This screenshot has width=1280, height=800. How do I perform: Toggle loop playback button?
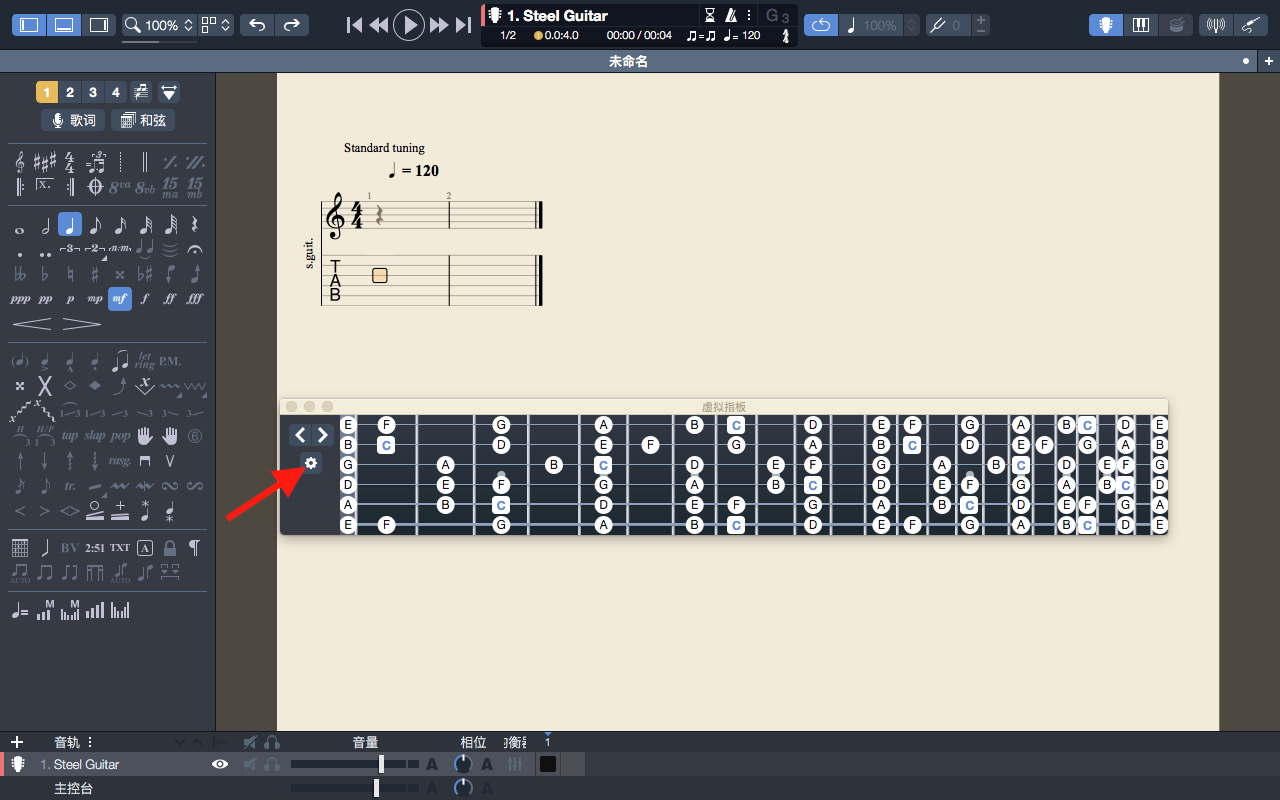820,25
